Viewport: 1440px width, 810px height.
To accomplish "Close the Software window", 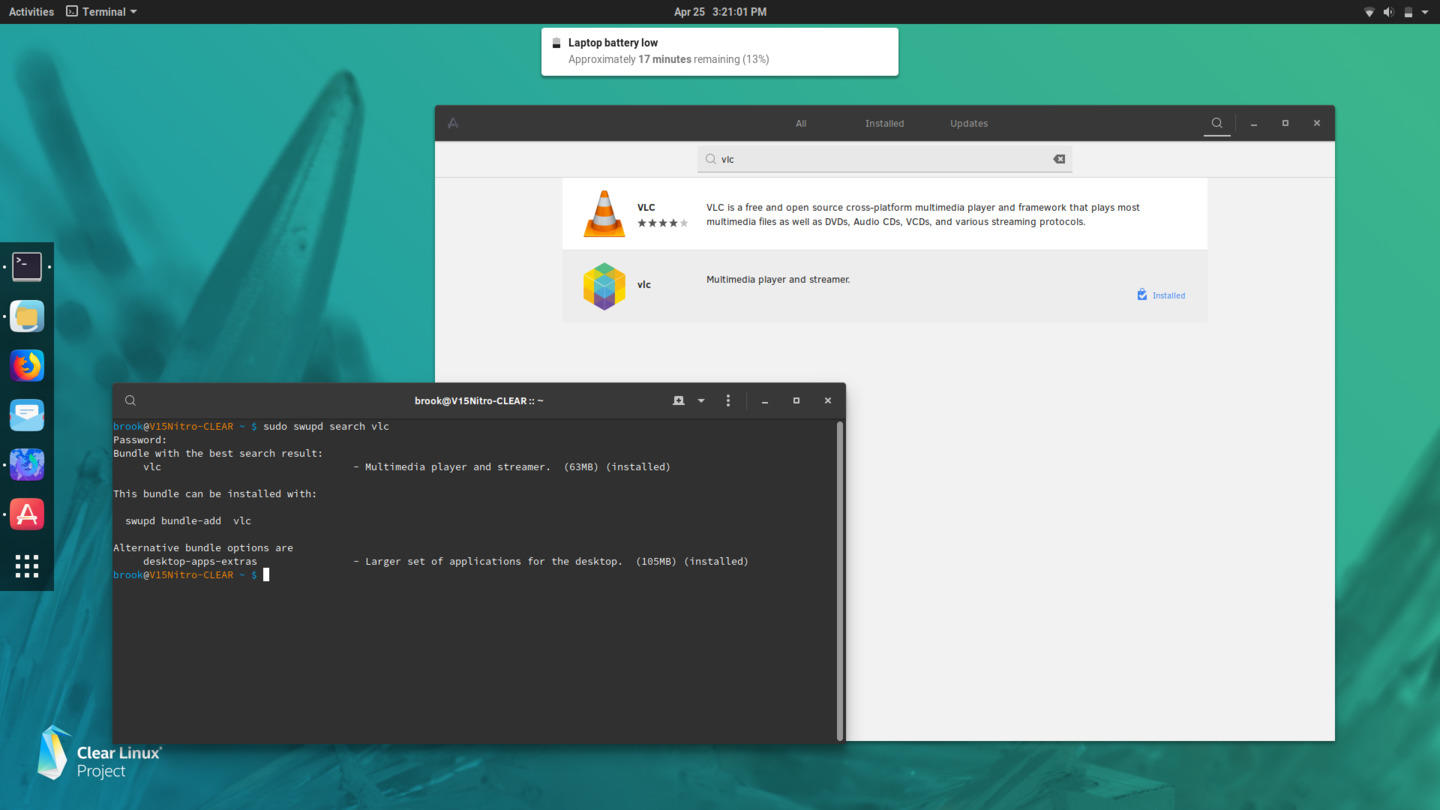I will tap(1317, 123).
